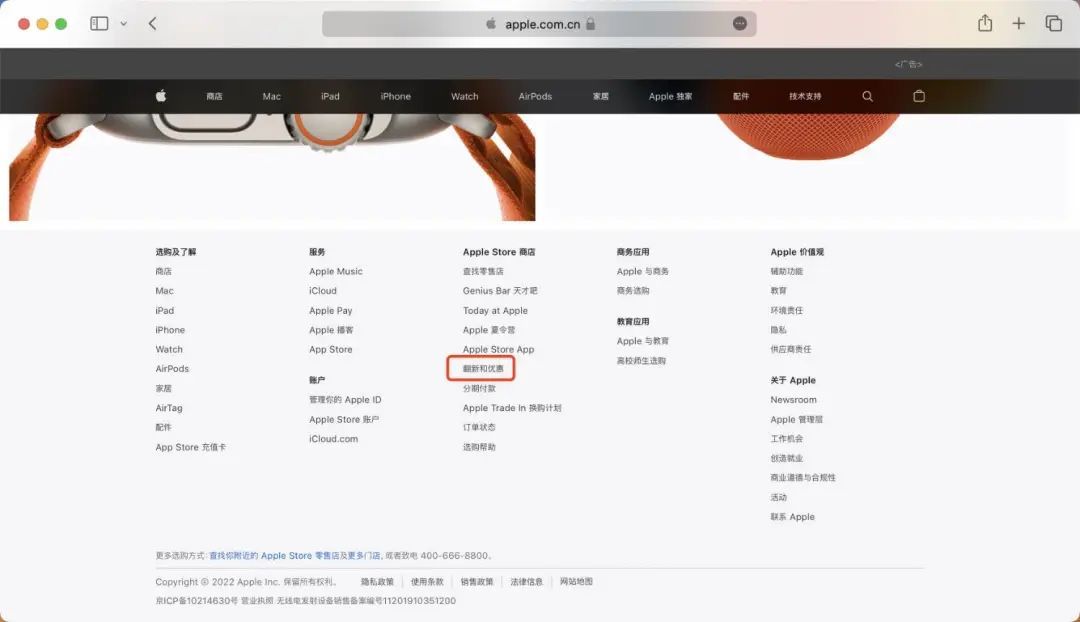Open Apple 独家 in the top navigation
1080x622 pixels.
click(x=670, y=96)
